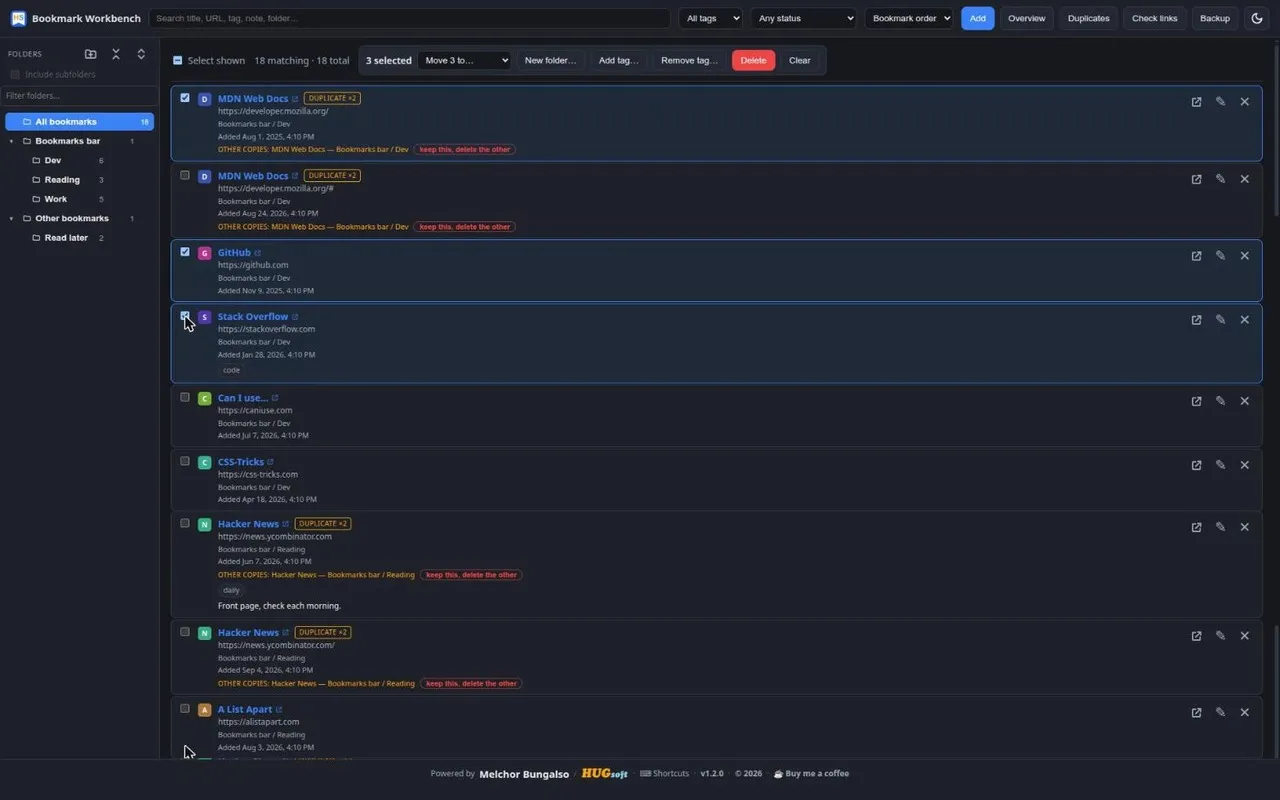1280x800 pixels.
Task: Open the Move 3 to... dropdown
Action: (464, 60)
